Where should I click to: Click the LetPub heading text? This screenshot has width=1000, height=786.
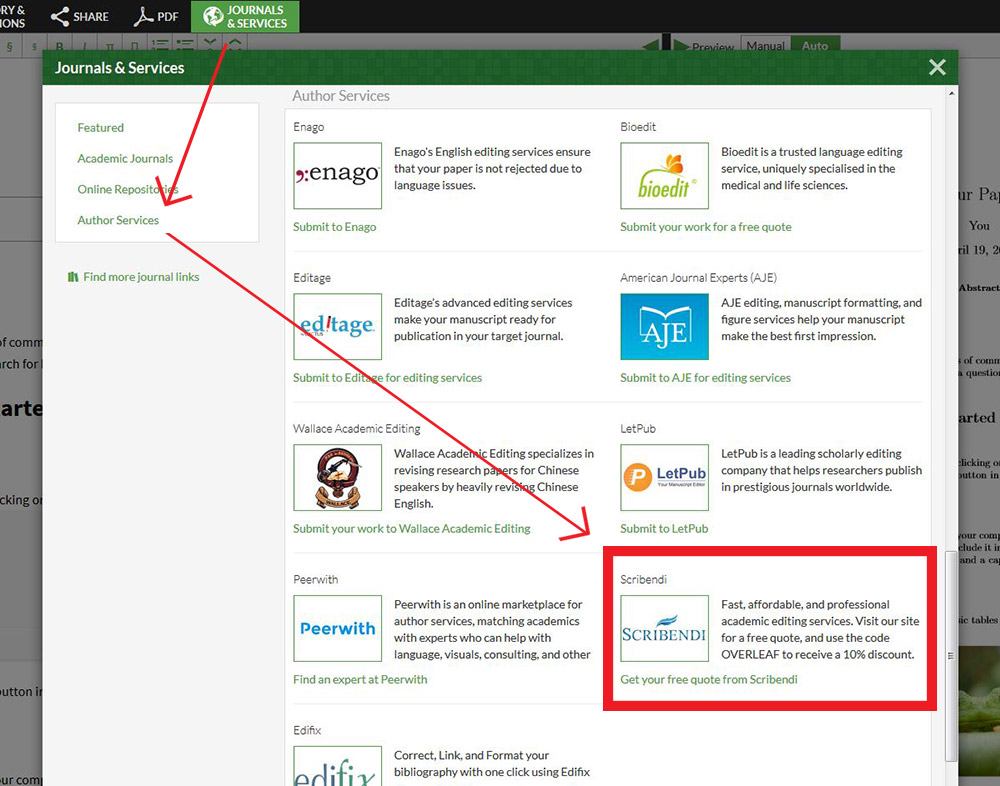pos(638,429)
